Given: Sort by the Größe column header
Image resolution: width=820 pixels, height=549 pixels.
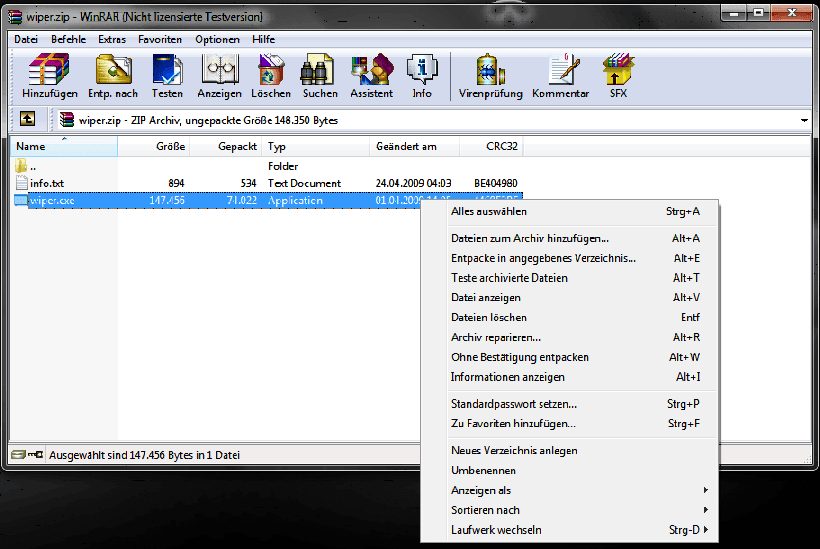Looking at the screenshot, I should [x=153, y=146].
